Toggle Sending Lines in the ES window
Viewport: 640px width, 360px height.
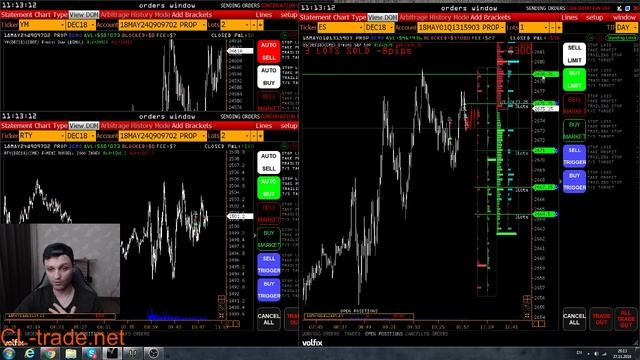621,38
